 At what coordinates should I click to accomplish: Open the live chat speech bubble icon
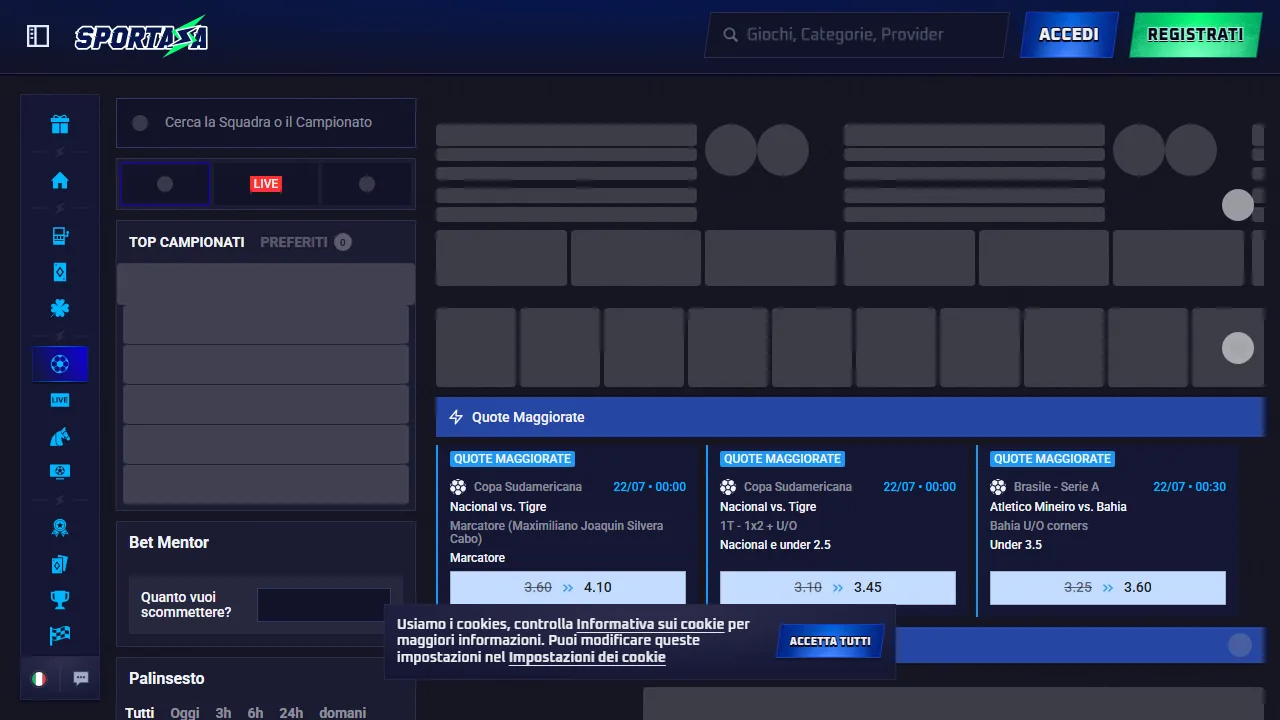pos(81,678)
